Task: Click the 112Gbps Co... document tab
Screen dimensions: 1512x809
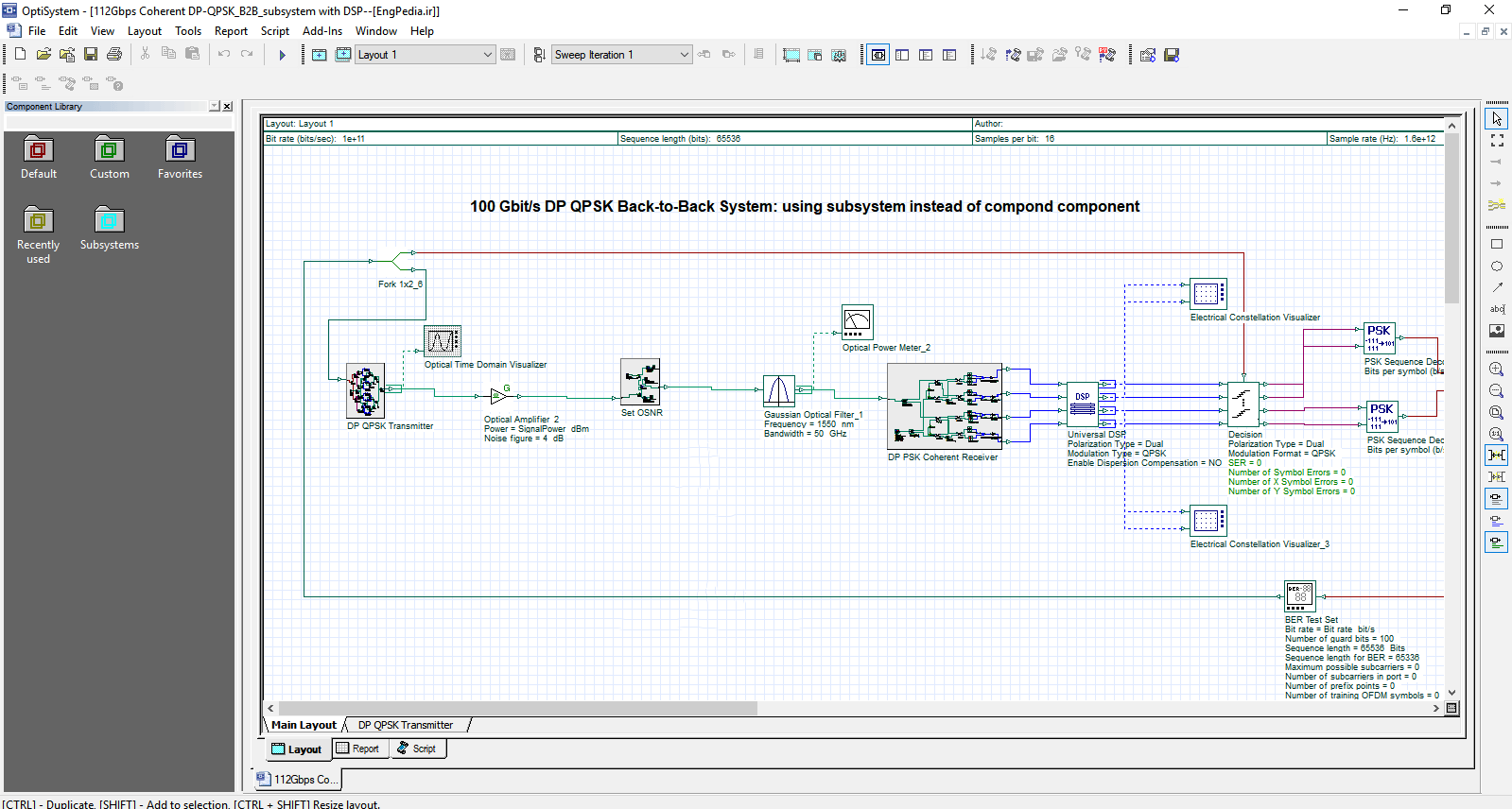Action: point(297,780)
